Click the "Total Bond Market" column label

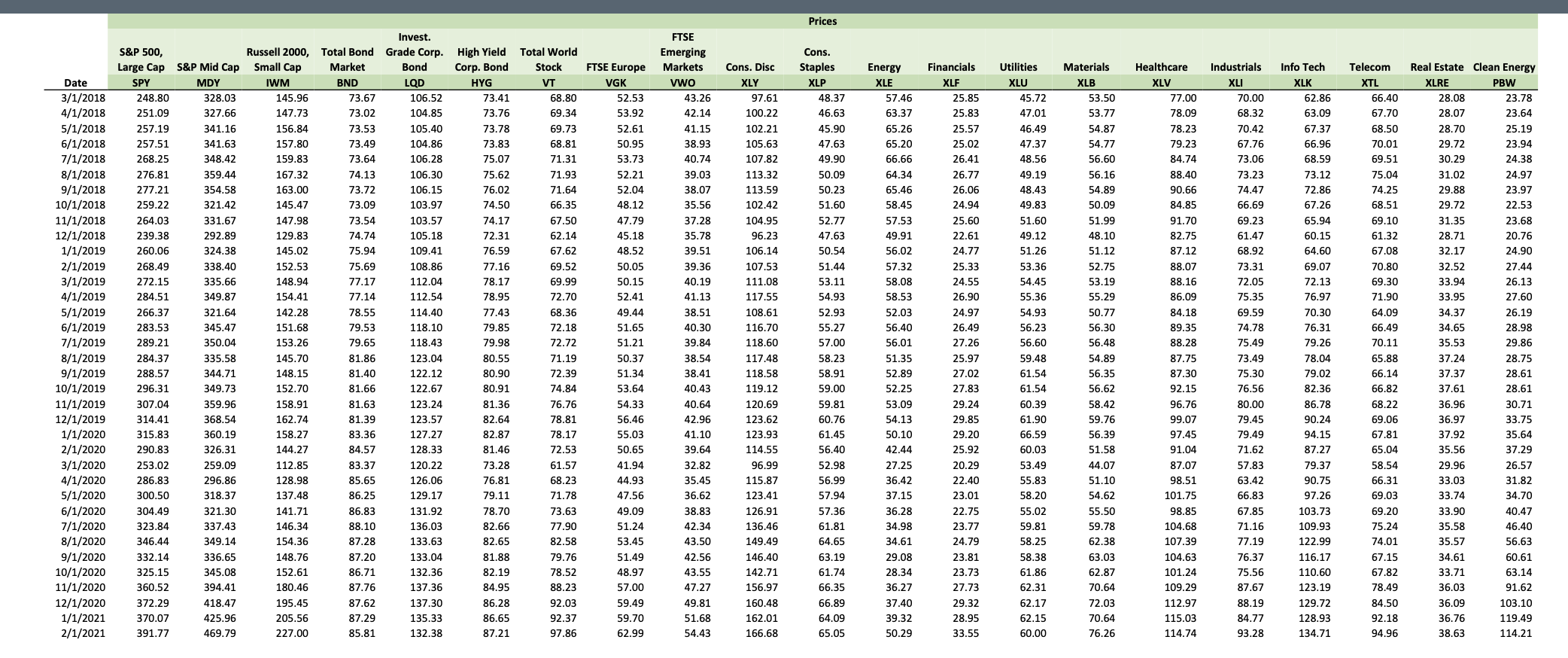click(347, 59)
